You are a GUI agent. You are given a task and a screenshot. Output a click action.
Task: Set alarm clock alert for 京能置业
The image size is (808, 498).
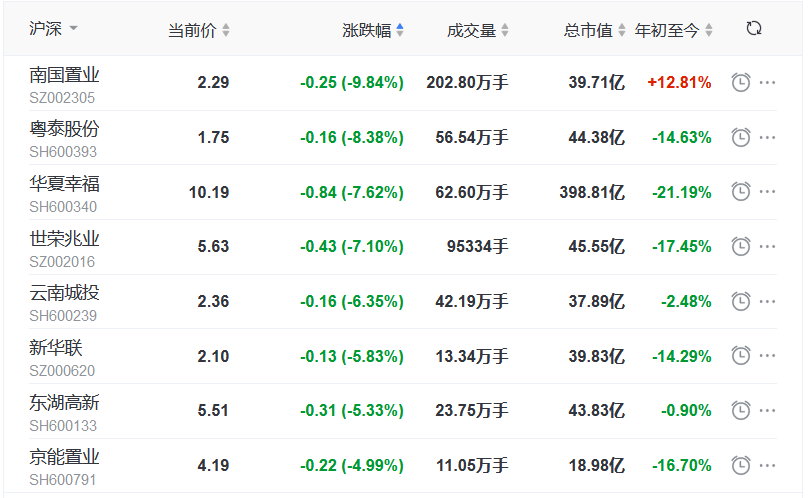pyautogui.click(x=741, y=466)
